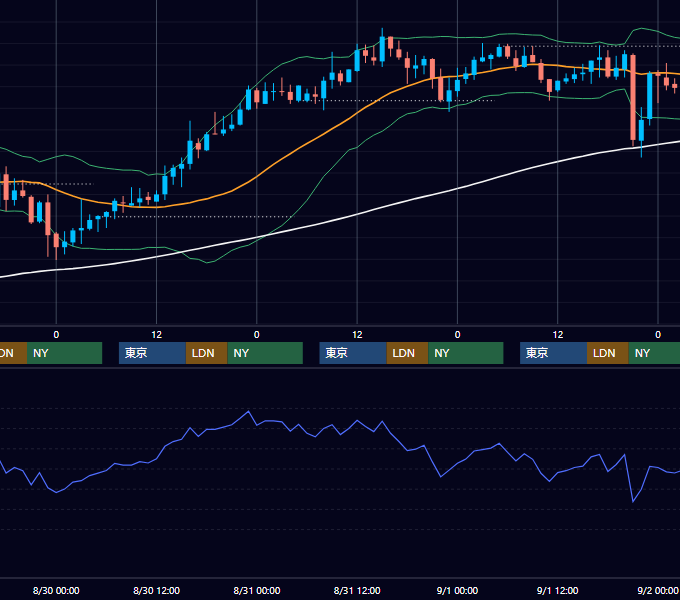
Task: Select the 8/31 00:00 date label
Action: point(257,590)
